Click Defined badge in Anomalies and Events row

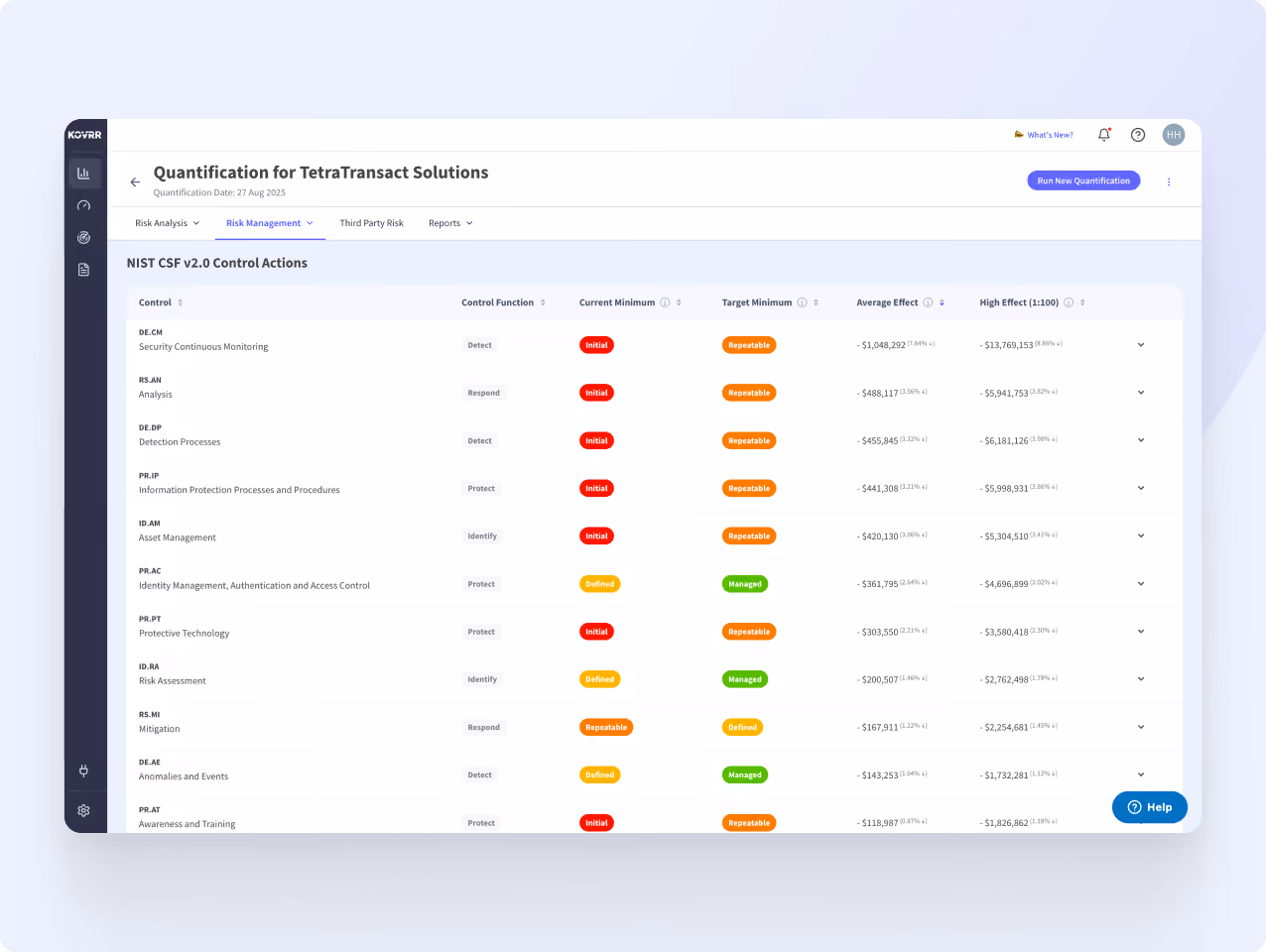point(600,774)
